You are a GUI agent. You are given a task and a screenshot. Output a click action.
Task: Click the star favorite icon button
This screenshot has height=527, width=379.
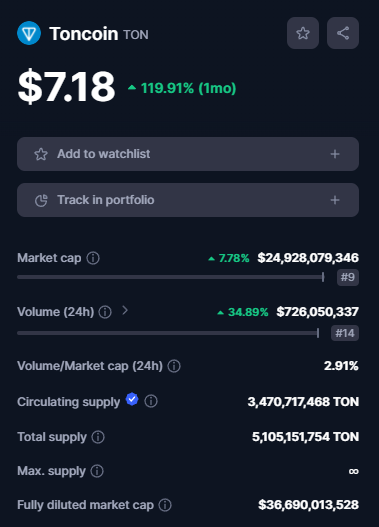point(303,33)
